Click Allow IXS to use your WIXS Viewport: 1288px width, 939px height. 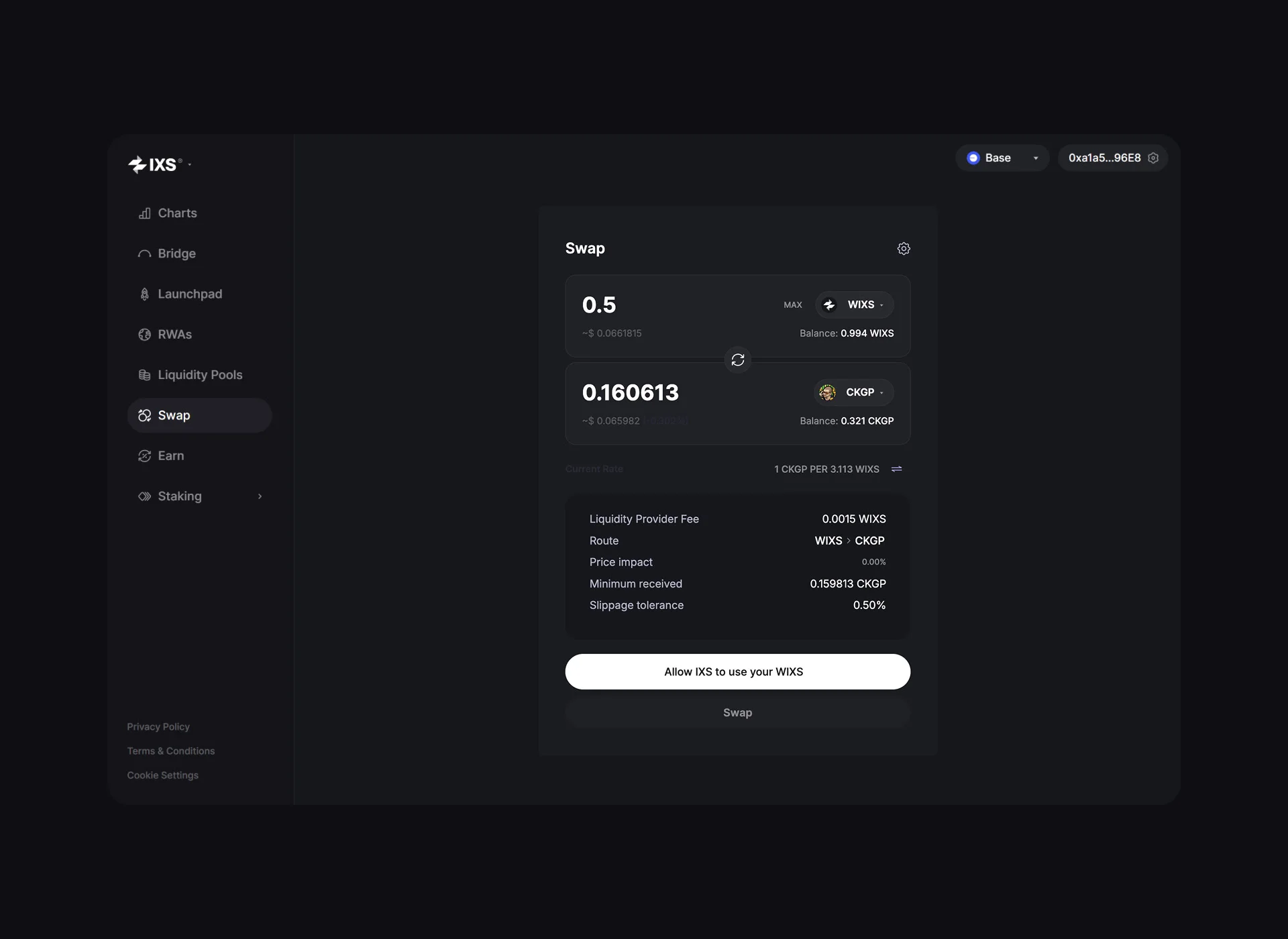(737, 671)
